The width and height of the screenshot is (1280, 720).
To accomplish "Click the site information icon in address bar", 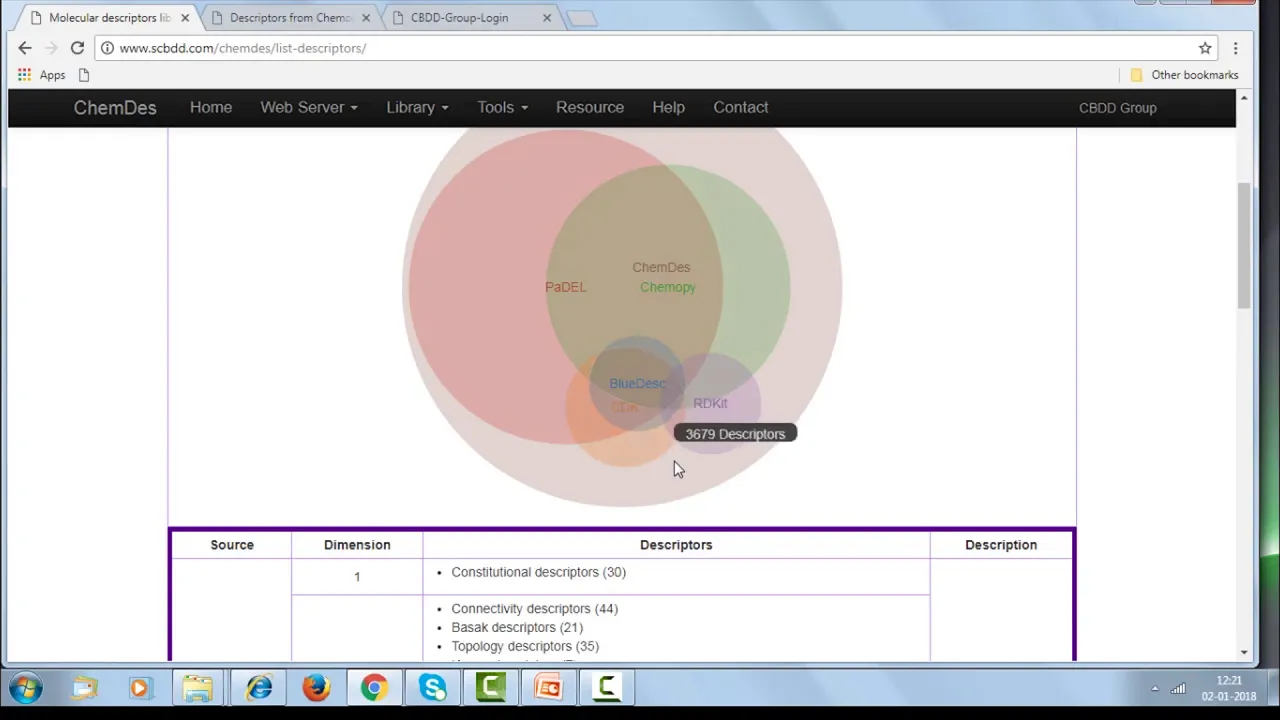I will (107, 48).
